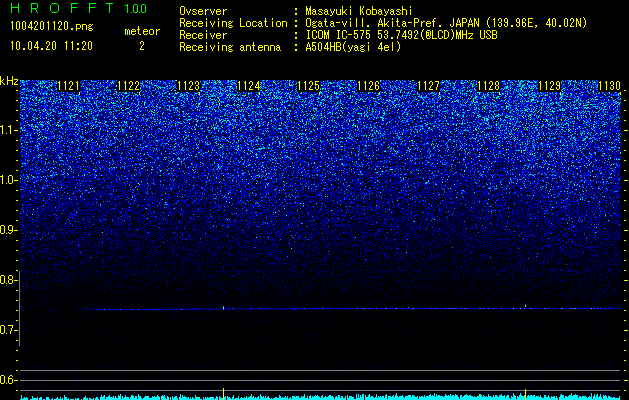The width and height of the screenshot is (629, 400).
Task: Click the 1129 time marker
Action: pyautogui.click(x=549, y=86)
